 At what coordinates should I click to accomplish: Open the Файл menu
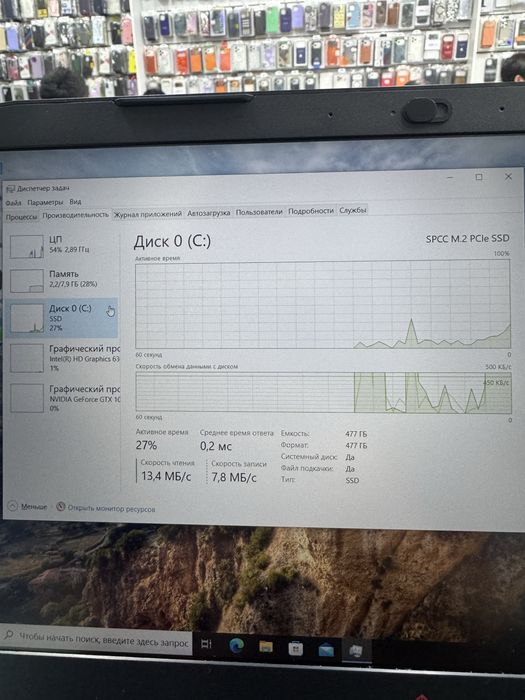tap(13, 203)
